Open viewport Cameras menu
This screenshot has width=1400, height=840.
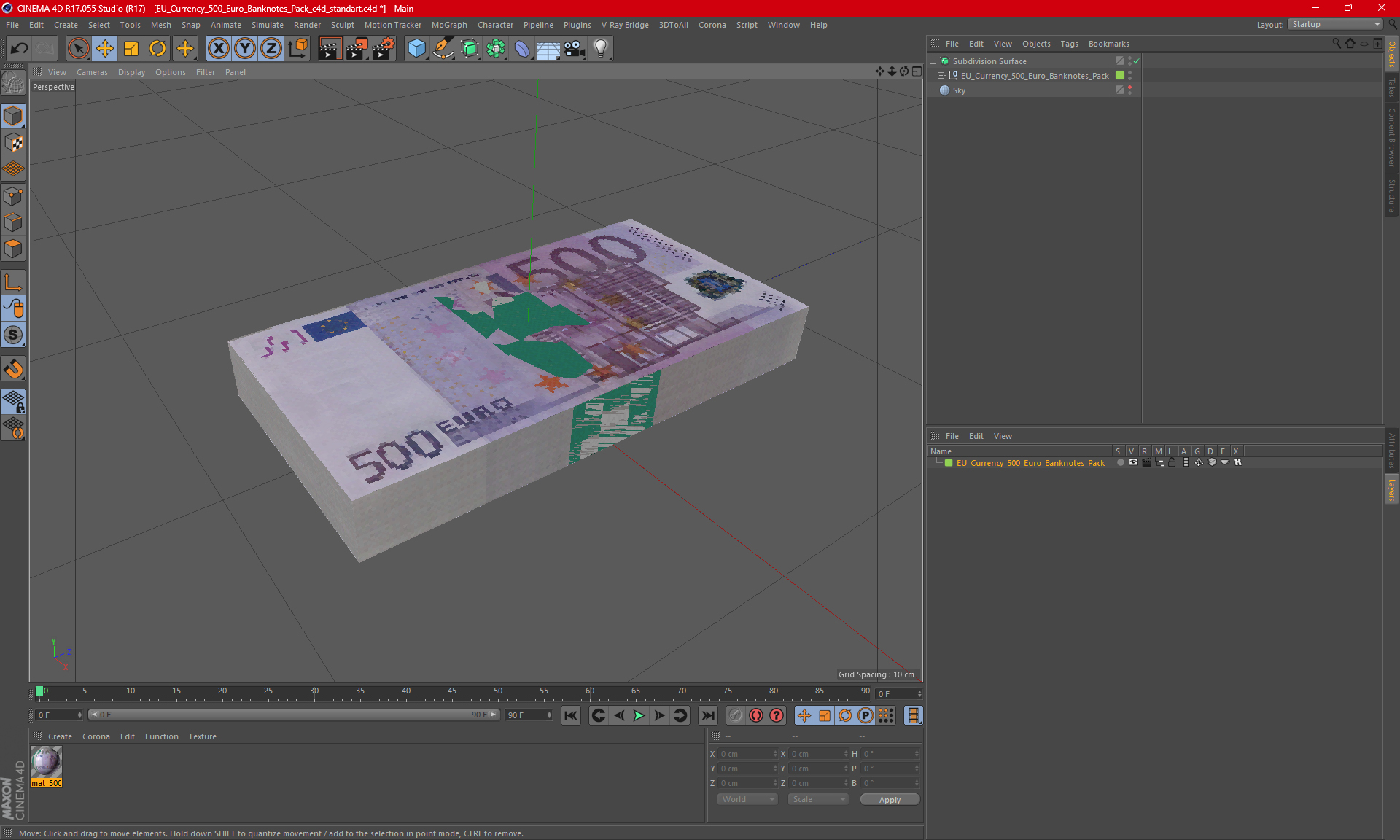click(x=92, y=72)
